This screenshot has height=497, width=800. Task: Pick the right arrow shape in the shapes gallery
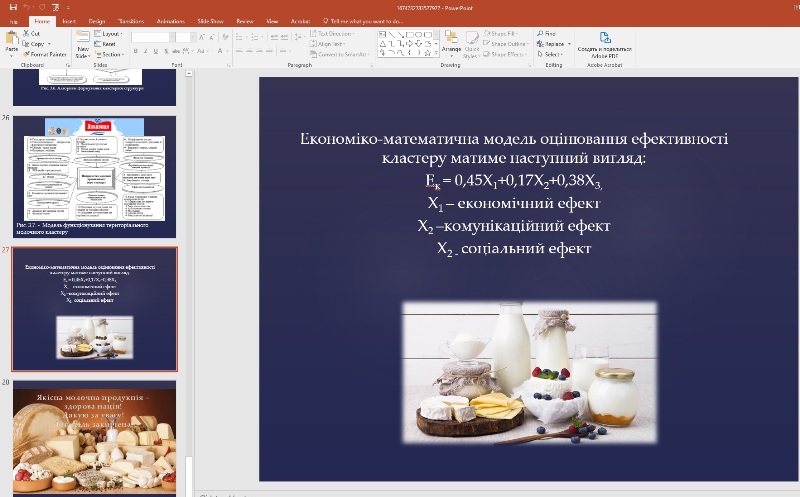410,43
